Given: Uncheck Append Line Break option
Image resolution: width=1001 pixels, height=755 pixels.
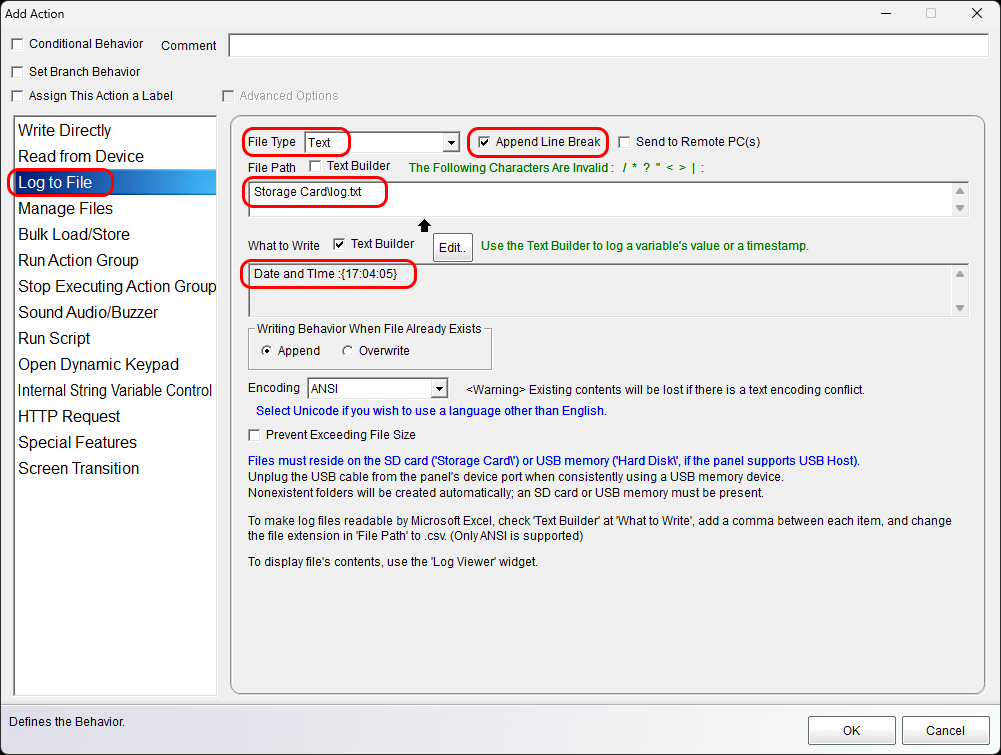Looking at the screenshot, I should [485, 142].
